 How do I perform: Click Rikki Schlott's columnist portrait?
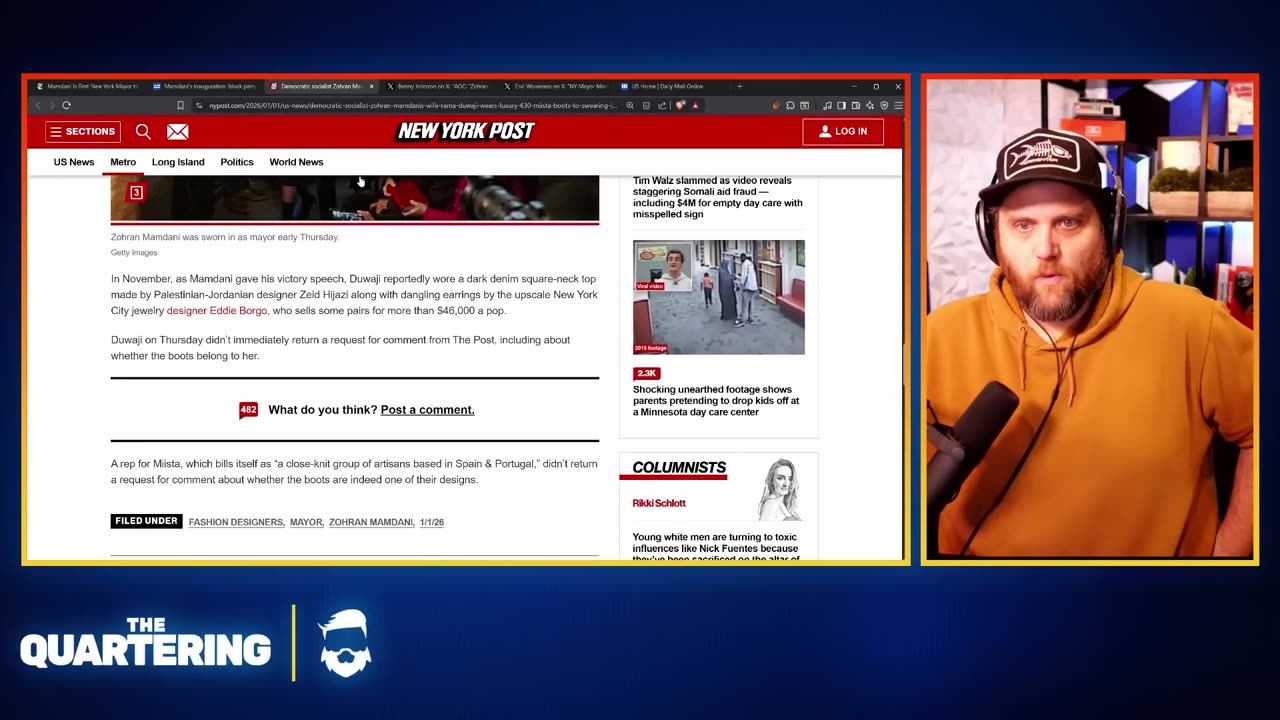(x=781, y=490)
